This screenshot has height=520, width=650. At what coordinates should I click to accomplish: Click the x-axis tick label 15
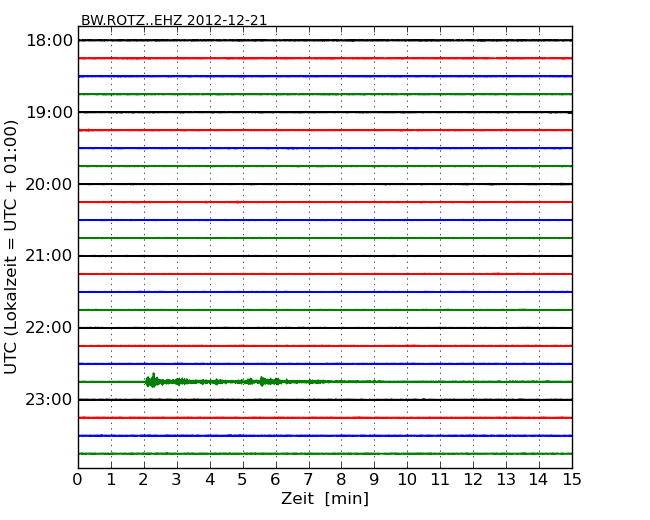pos(572,479)
